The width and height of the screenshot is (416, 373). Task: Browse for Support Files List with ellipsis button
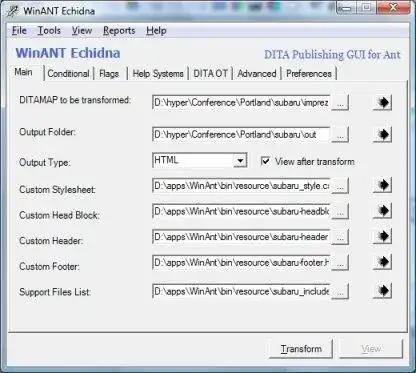[x=340, y=291]
